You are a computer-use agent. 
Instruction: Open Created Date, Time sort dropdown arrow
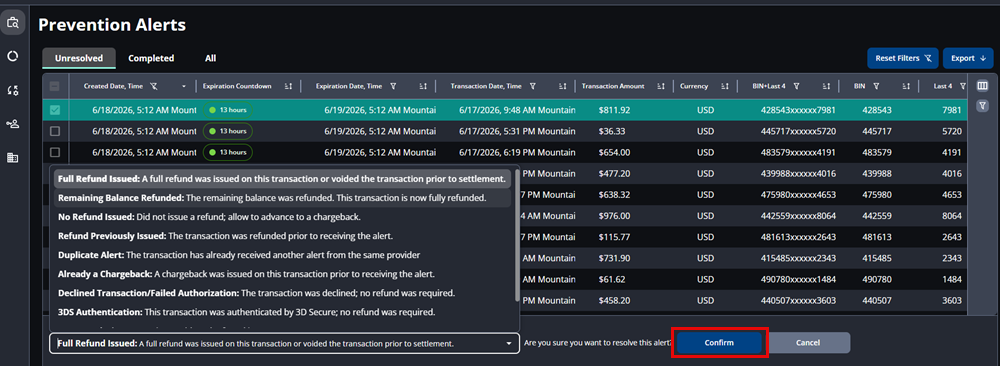click(x=184, y=86)
